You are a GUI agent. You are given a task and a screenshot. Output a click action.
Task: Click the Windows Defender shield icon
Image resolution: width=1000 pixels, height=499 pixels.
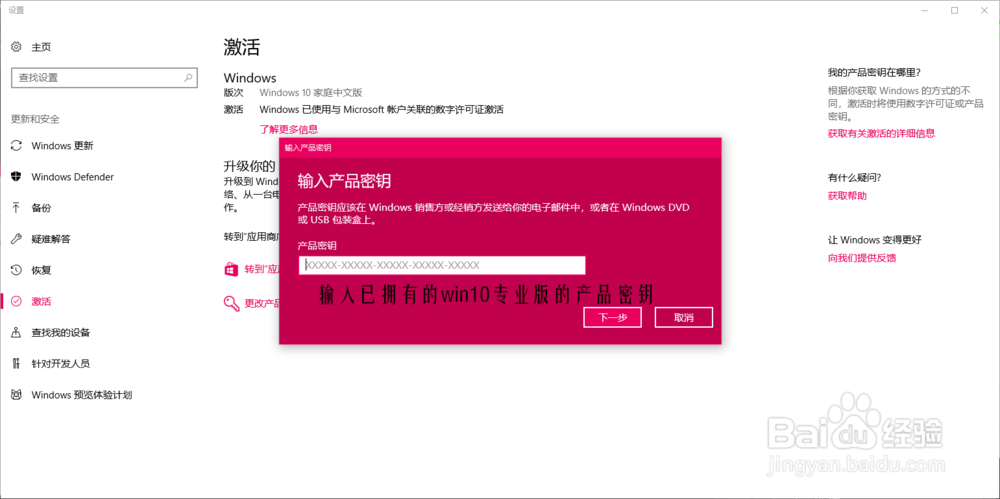17,177
